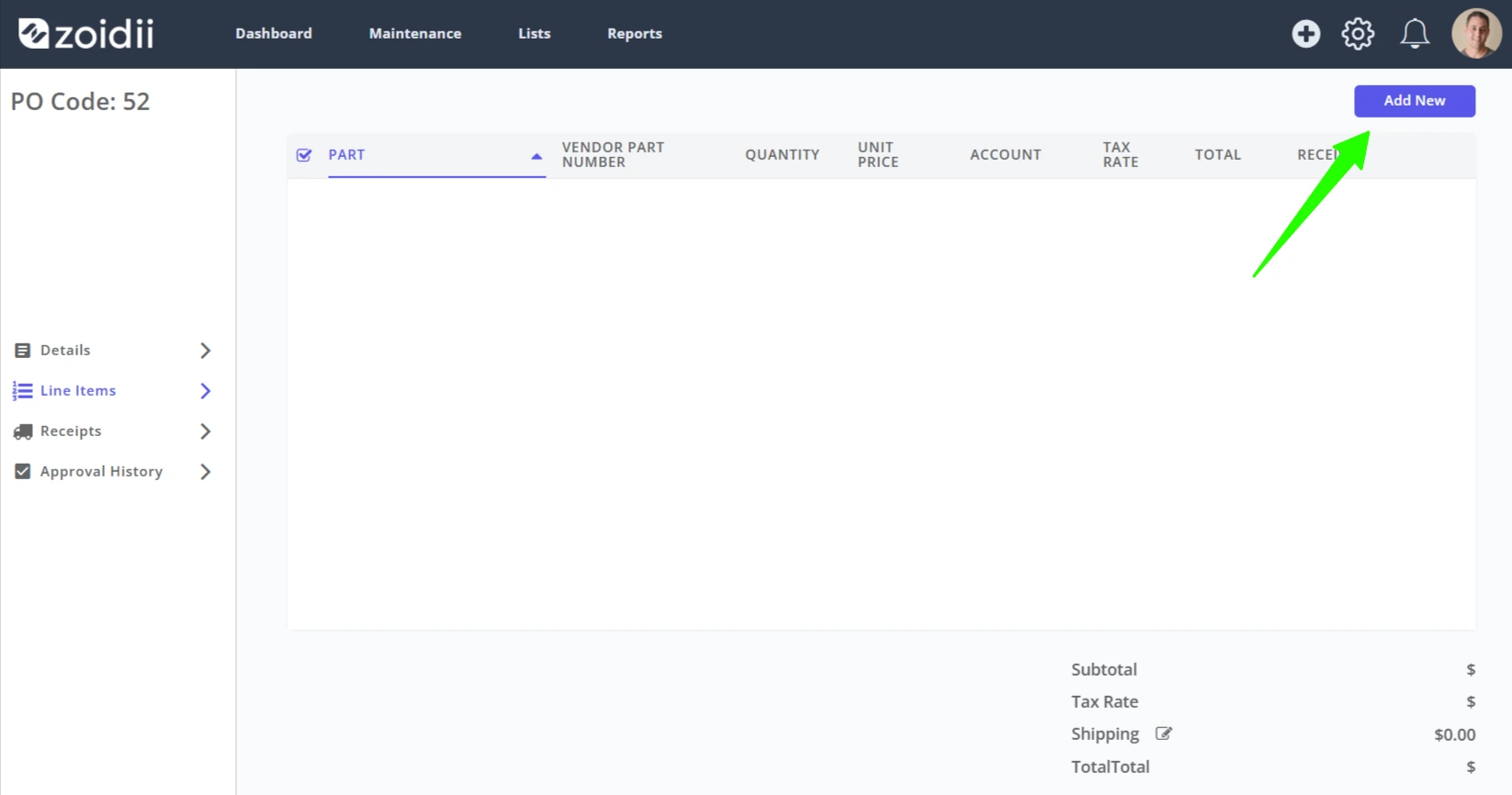The image size is (1512, 795).
Task: Click Tax Rate summary label
Action: [x=1104, y=702]
